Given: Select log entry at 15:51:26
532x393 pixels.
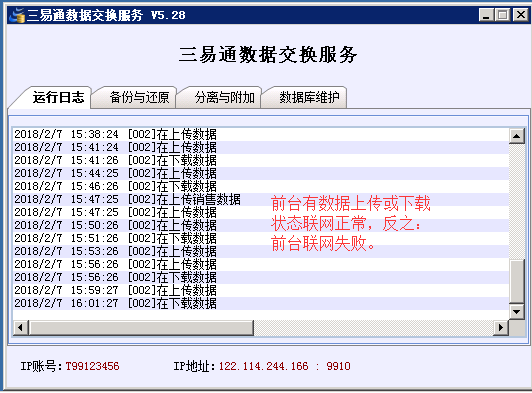Looking at the screenshot, I should pyautogui.click(x=261, y=238).
